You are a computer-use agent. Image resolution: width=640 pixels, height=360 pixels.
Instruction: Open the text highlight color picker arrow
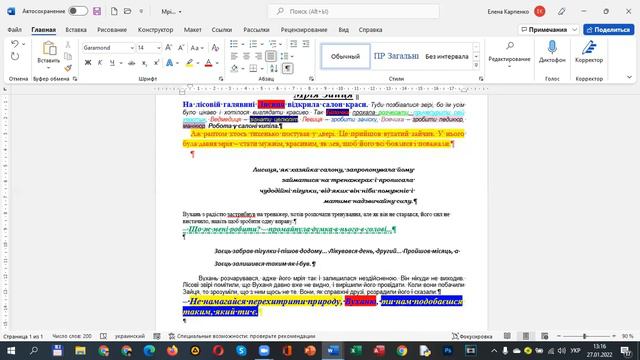[198, 63]
